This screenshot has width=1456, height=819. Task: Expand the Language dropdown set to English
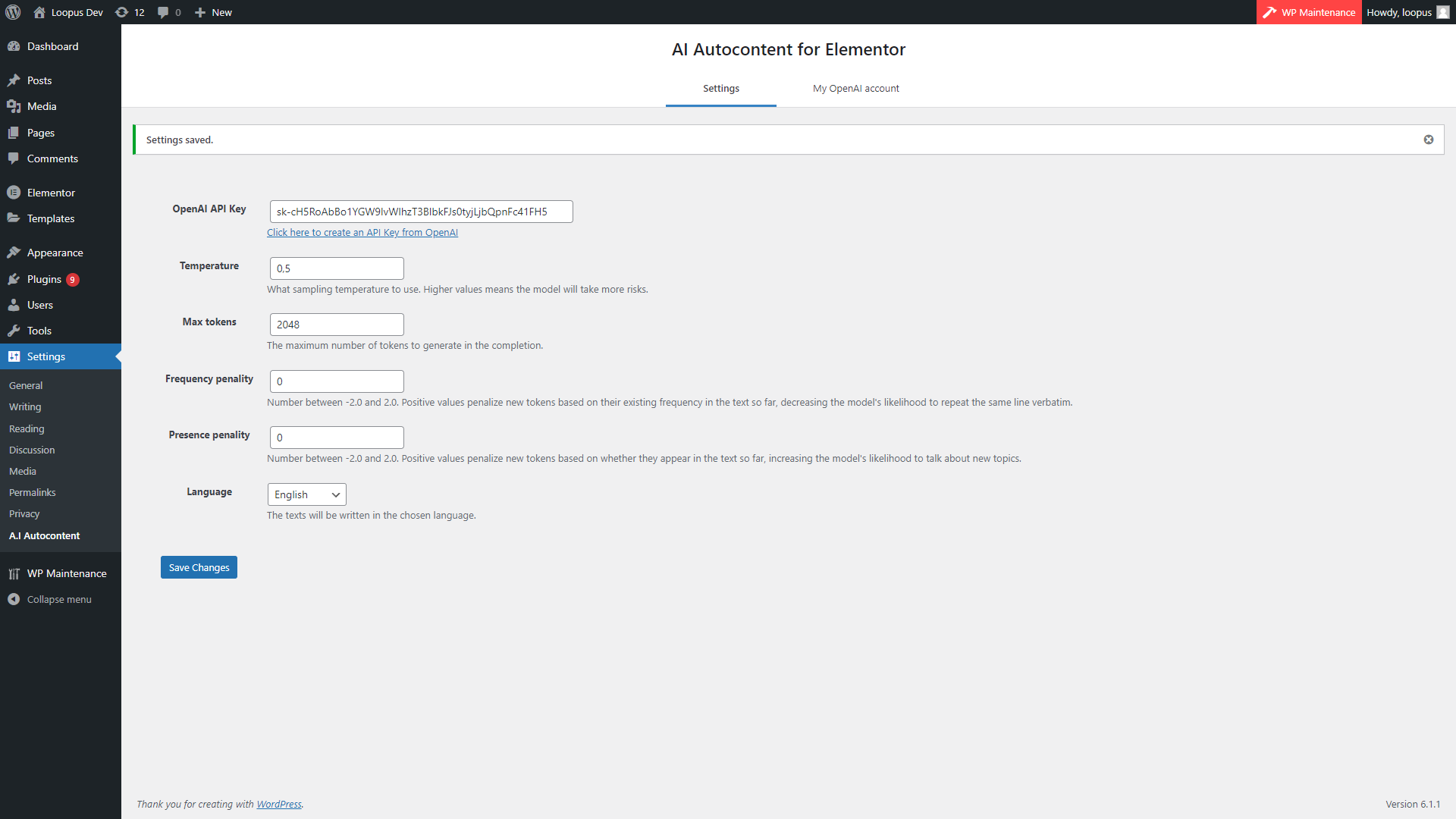point(306,494)
